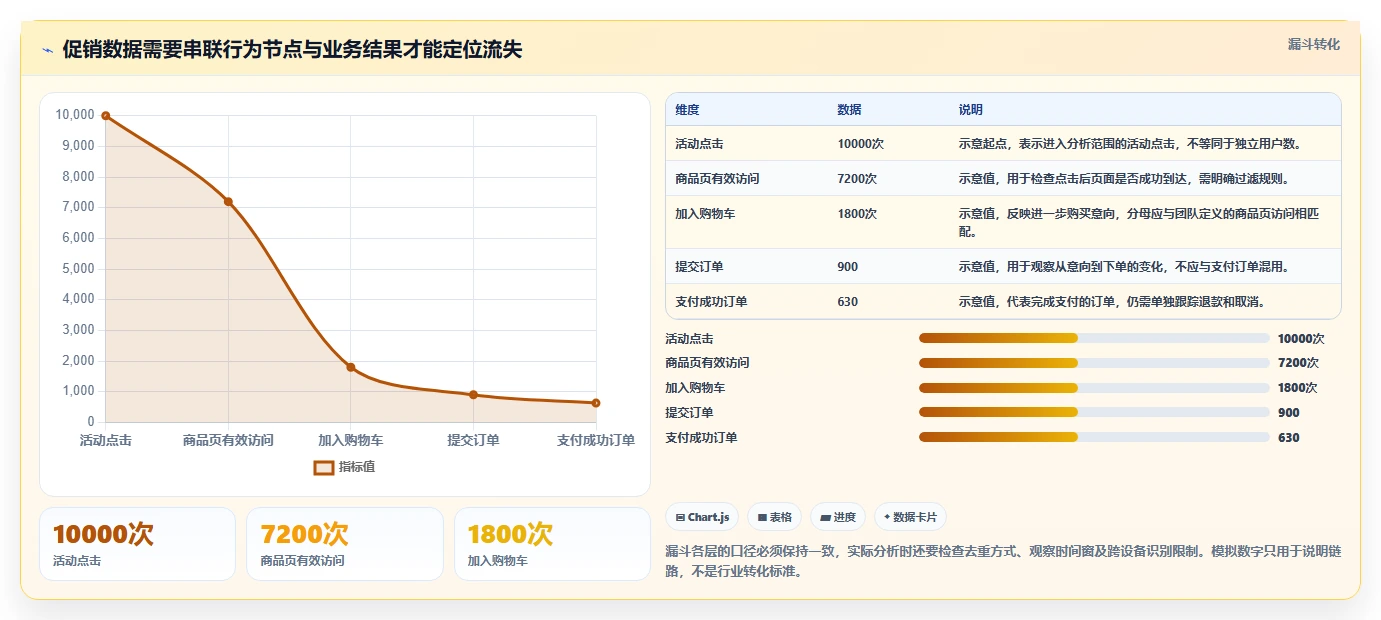Click the description about 不应与支付订单混用
Viewport: 1381px width, 620px height.
point(1124,267)
